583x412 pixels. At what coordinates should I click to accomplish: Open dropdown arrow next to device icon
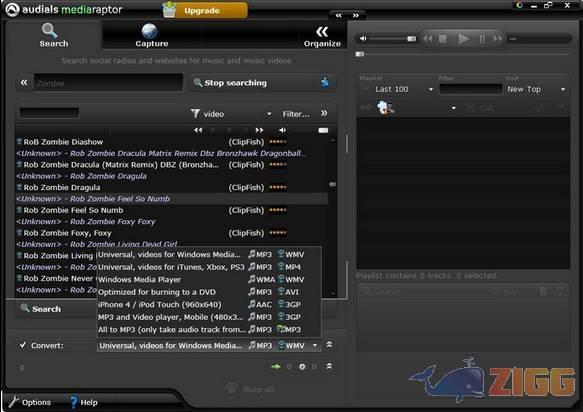pos(453,108)
